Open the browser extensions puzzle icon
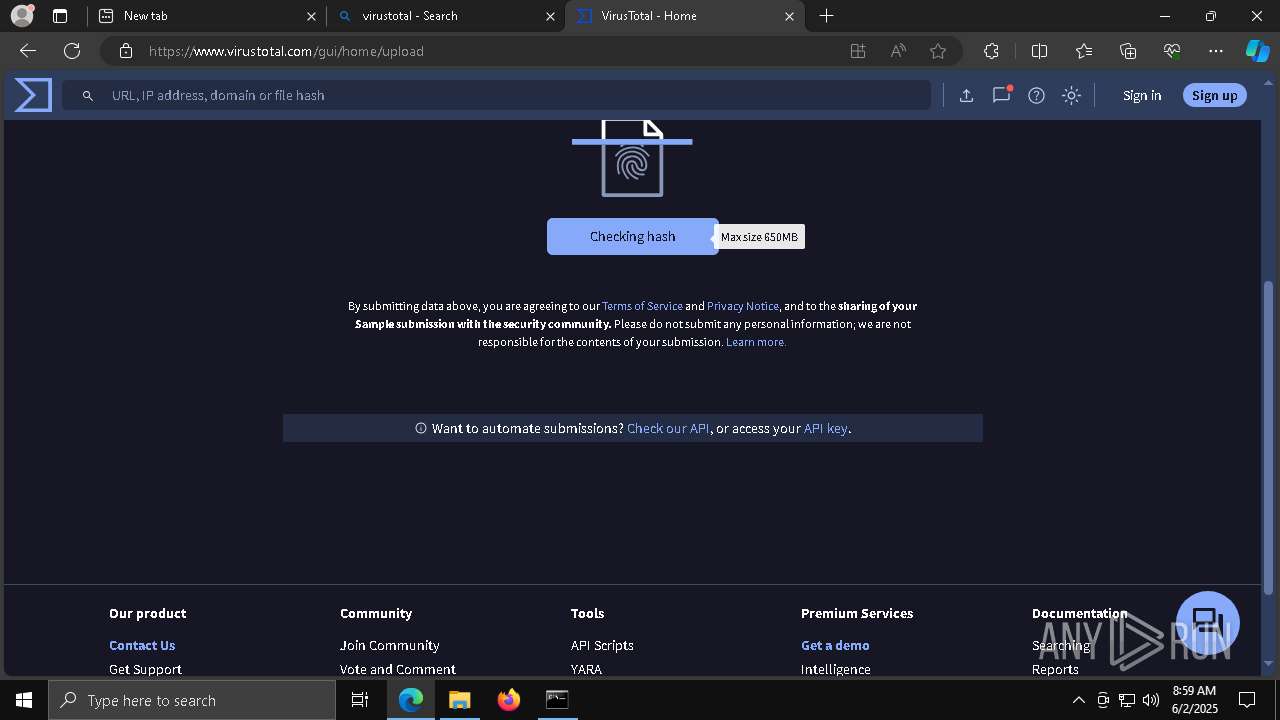1280x720 pixels. (991, 51)
